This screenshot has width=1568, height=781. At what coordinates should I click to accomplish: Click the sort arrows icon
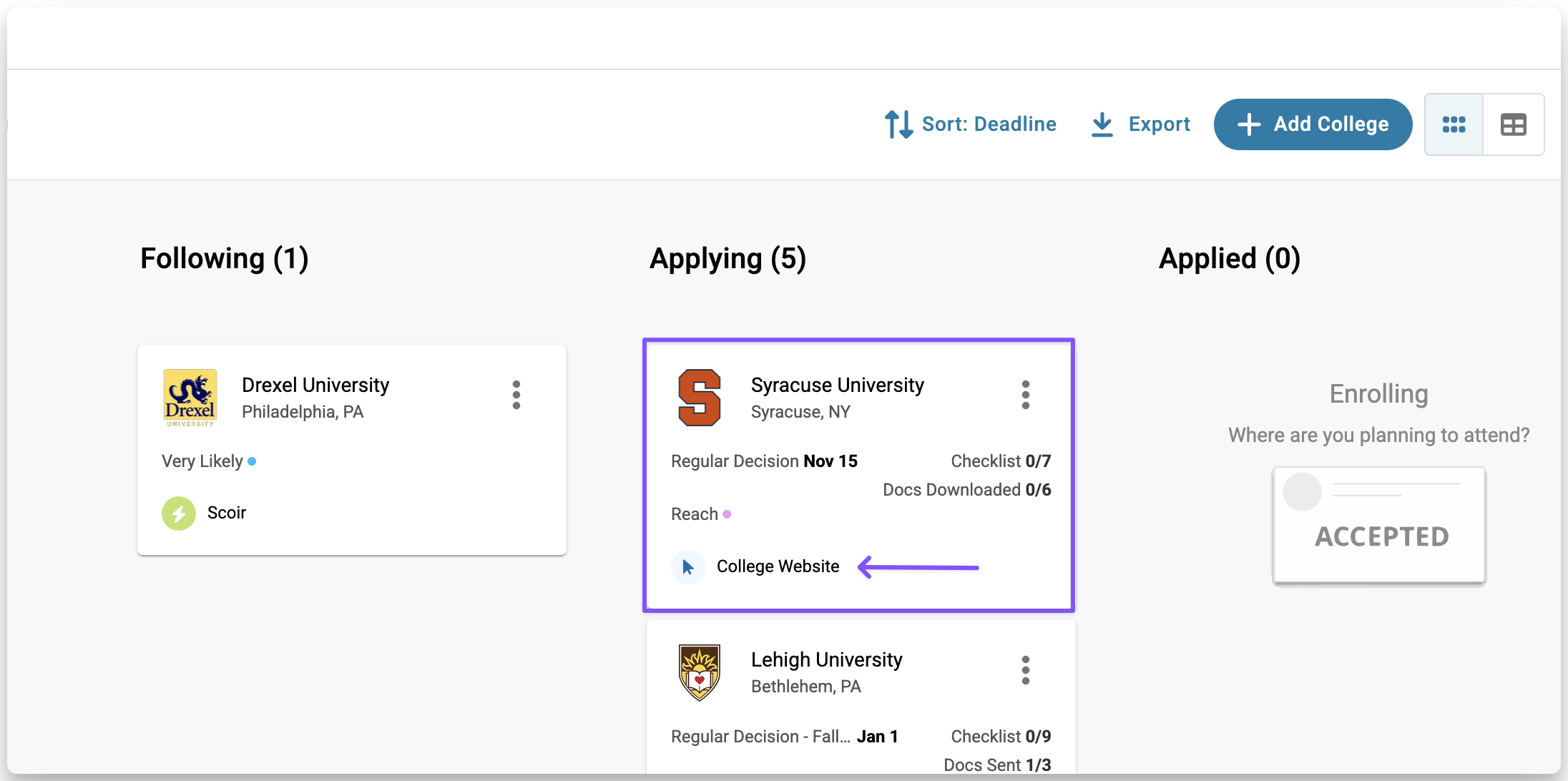tap(898, 124)
